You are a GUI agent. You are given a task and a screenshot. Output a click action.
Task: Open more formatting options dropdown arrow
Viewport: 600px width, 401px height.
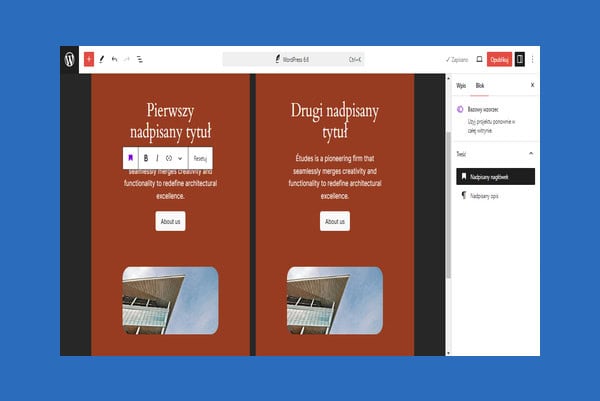tap(180, 158)
